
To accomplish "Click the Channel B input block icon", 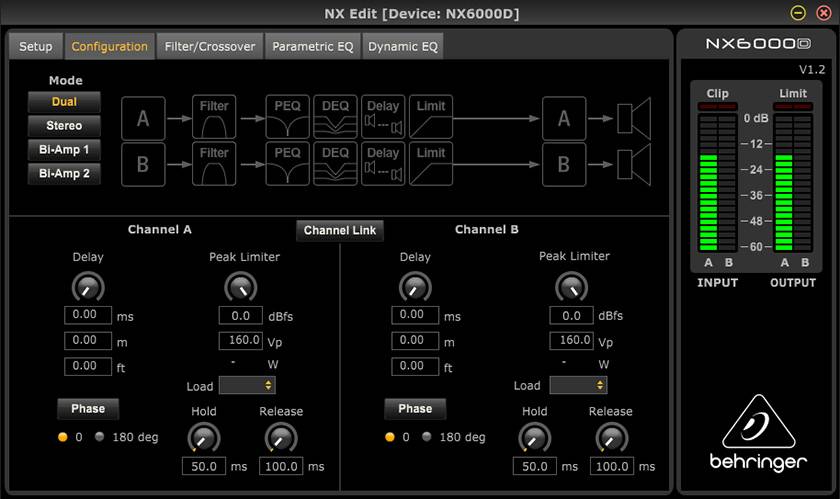I will point(143,165).
